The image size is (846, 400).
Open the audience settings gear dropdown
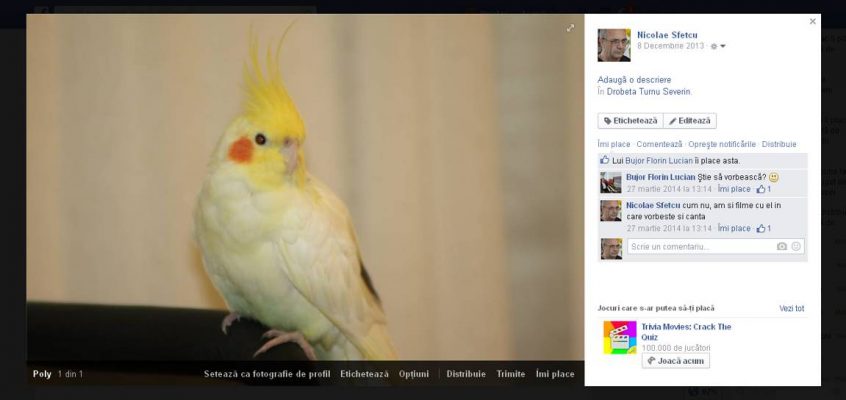pyautogui.click(x=718, y=46)
